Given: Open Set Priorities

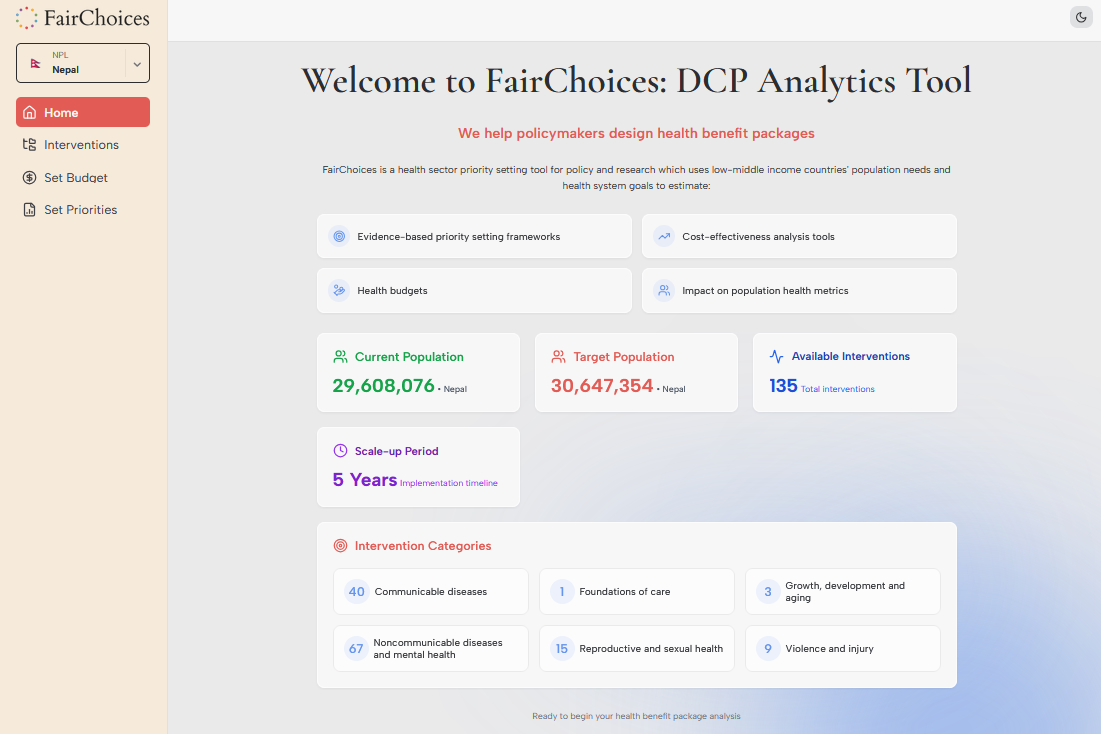Looking at the screenshot, I should [82, 209].
